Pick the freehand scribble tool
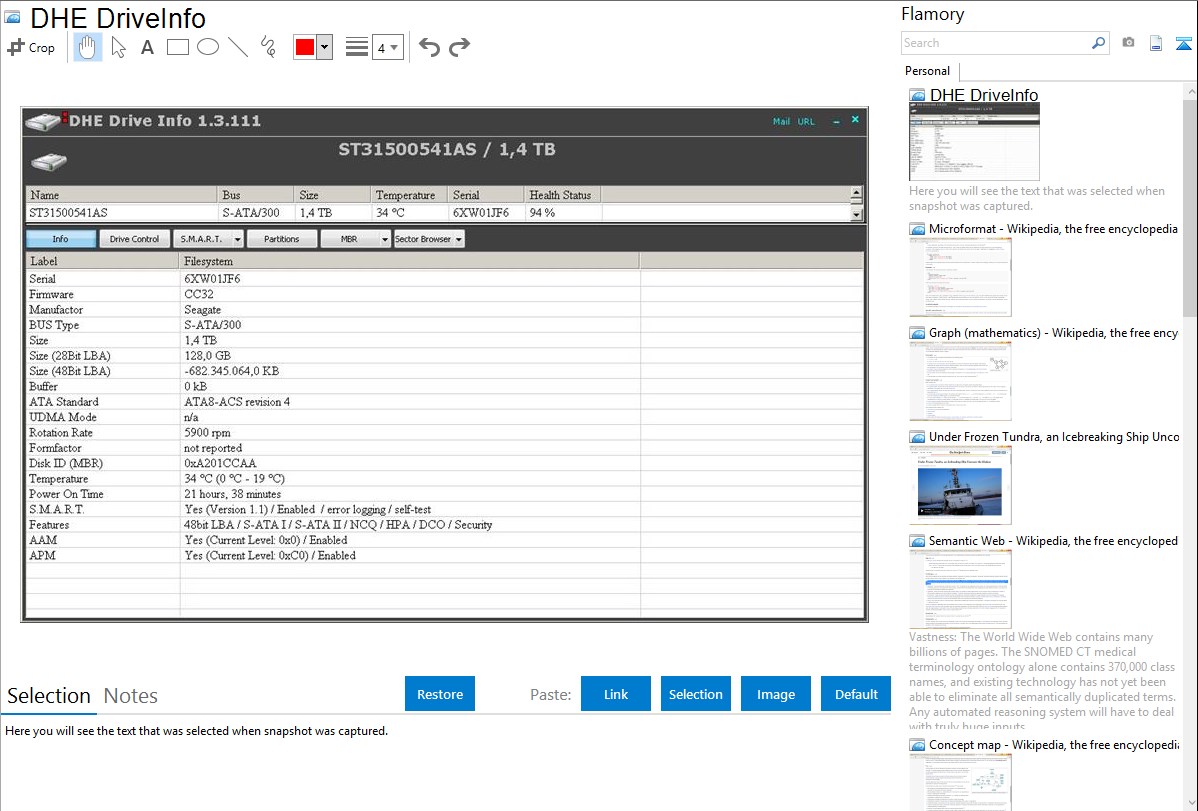 [x=268, y=47]
